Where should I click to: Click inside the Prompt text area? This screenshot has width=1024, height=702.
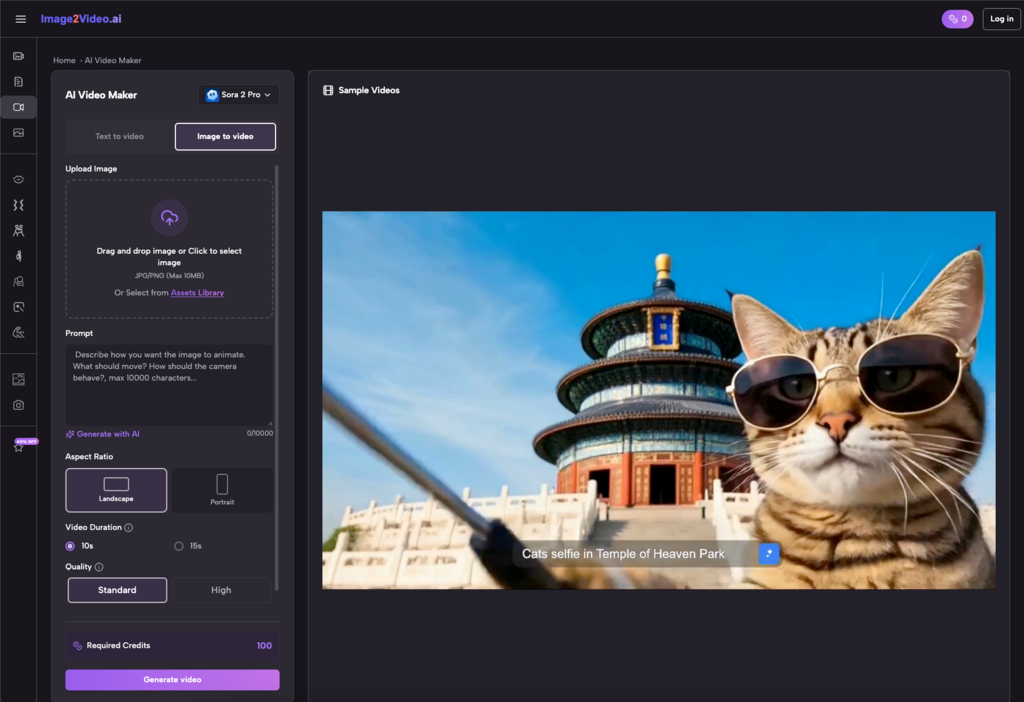[169, 385]
